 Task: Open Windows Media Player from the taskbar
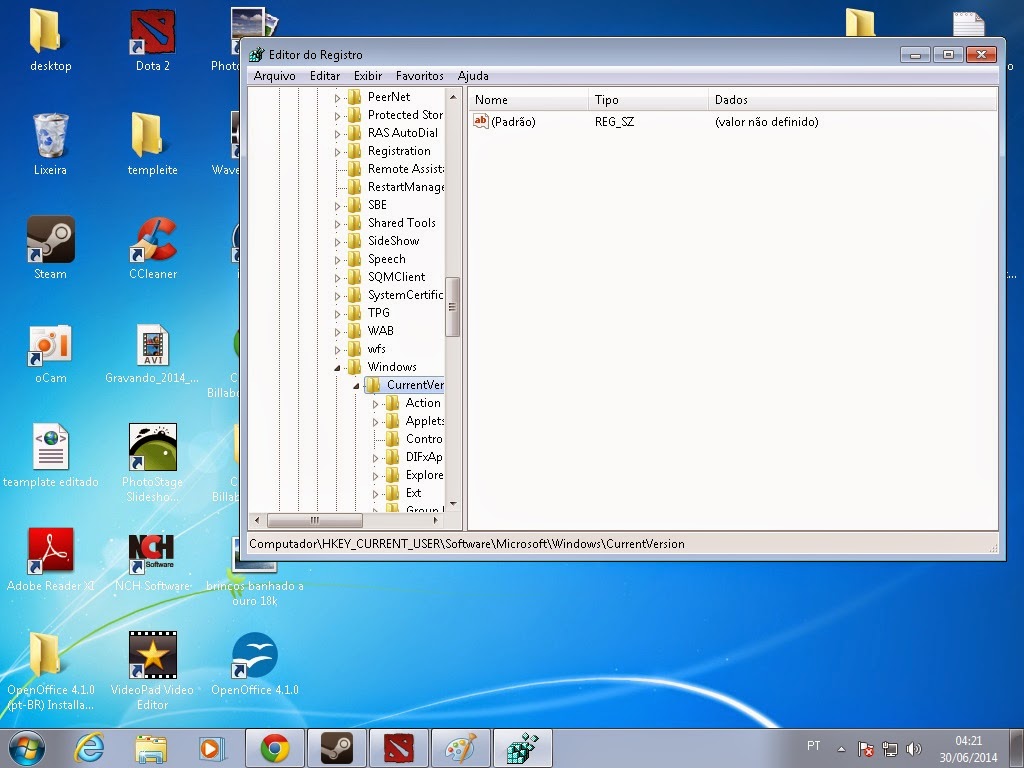212,748
